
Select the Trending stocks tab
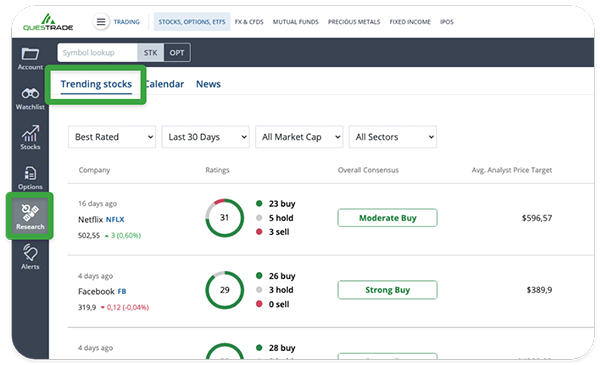tap(96, 84)
